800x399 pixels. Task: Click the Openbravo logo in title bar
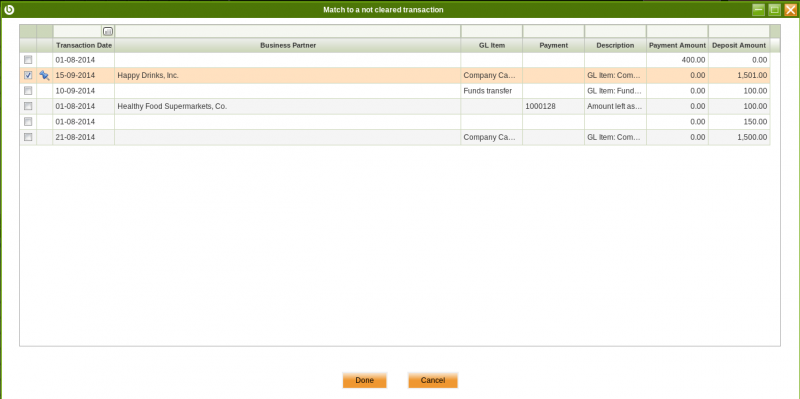(x=9, y=9)
